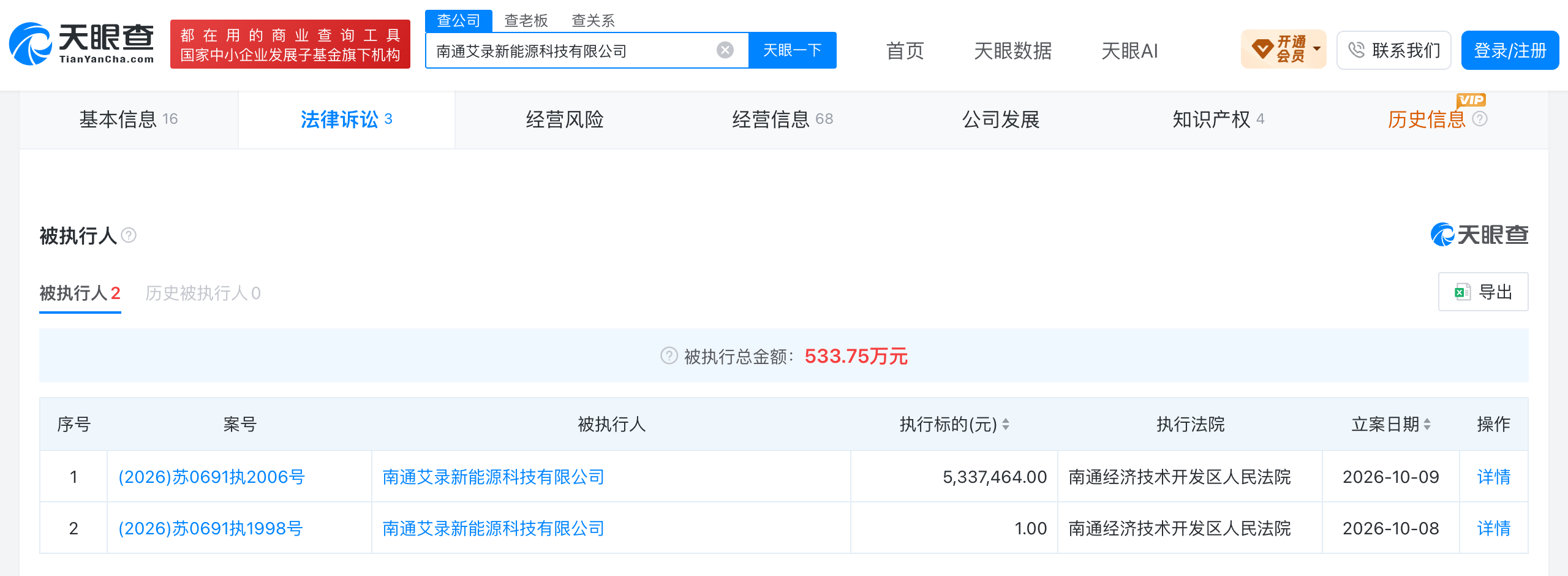Select the 被执行人 2 sub-tab

[80, 294]
